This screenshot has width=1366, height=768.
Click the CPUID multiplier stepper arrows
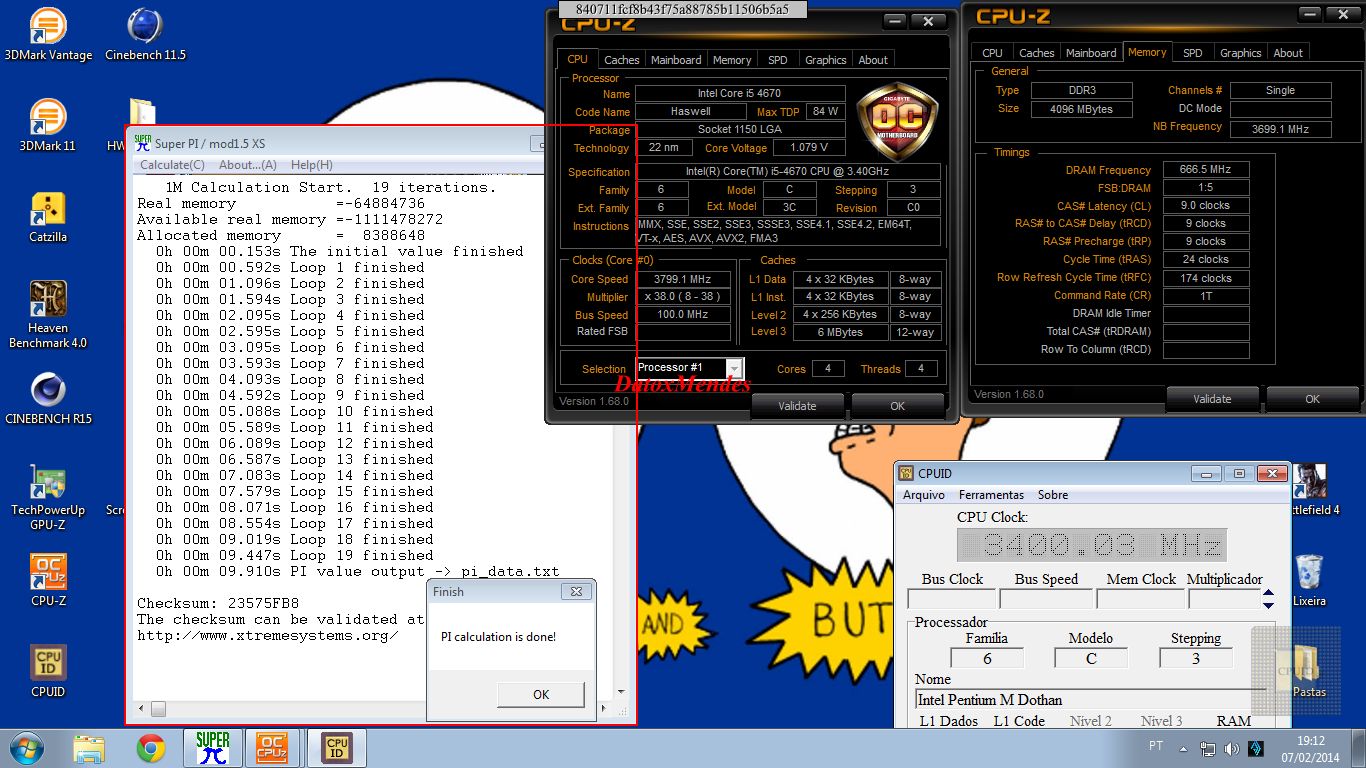pyautogui.click(x=1269, y=599)
